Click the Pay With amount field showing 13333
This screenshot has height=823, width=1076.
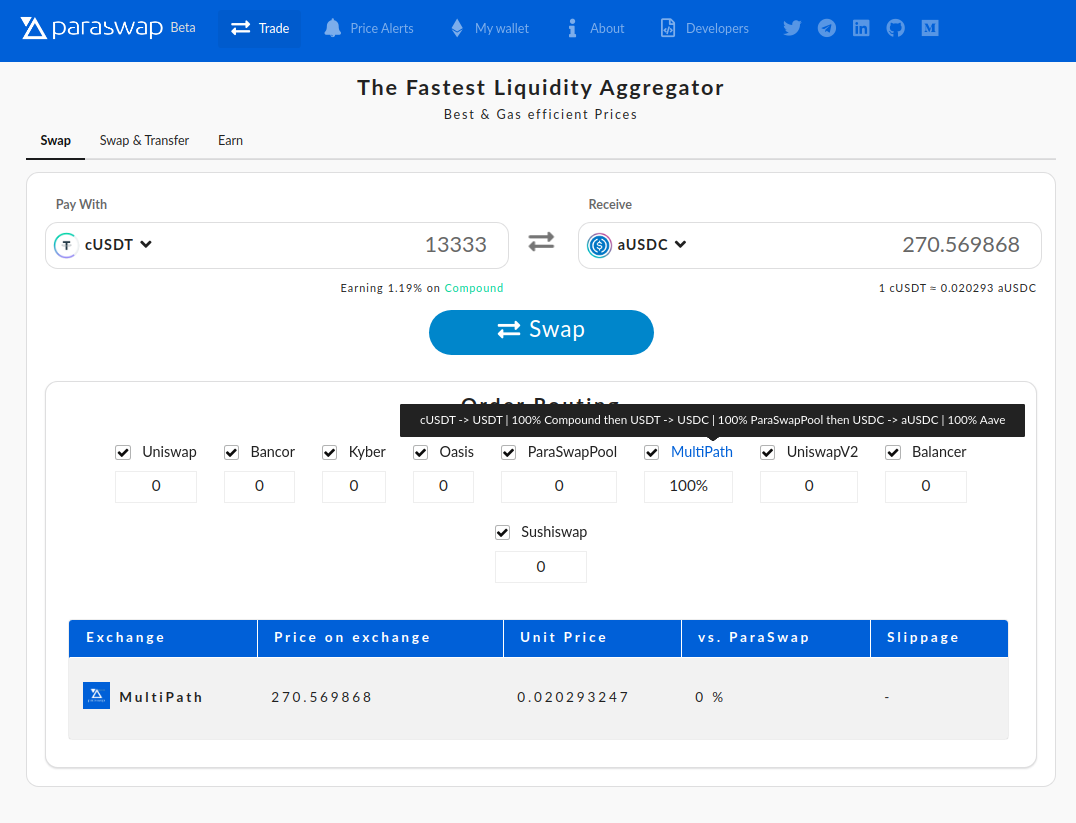tap(456, 245)
